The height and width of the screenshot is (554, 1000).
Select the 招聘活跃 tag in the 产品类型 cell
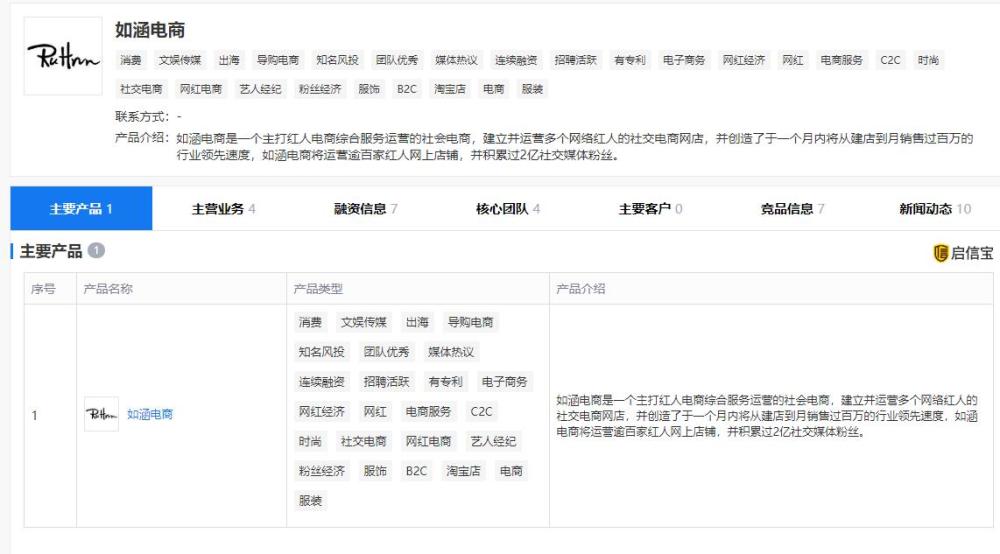point(386,381)
